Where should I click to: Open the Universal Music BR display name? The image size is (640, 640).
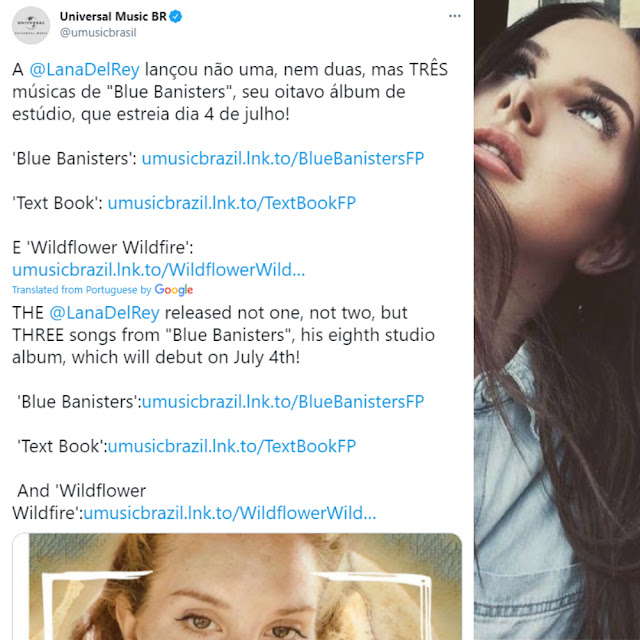[x=113, y=16]
